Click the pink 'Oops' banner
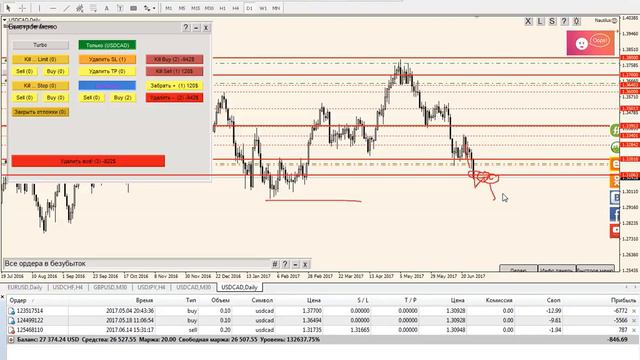The width and height of the screenshot is (640, 360). tap(590, 42)
